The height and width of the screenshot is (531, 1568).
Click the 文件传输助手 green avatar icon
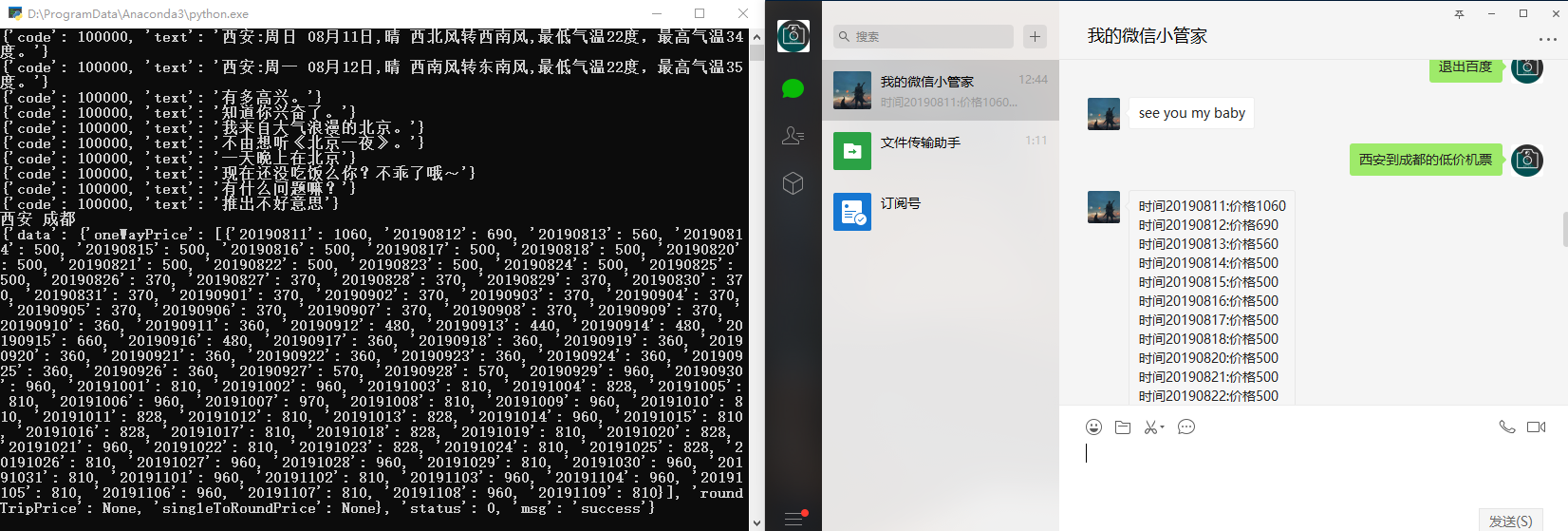(852, 151)
